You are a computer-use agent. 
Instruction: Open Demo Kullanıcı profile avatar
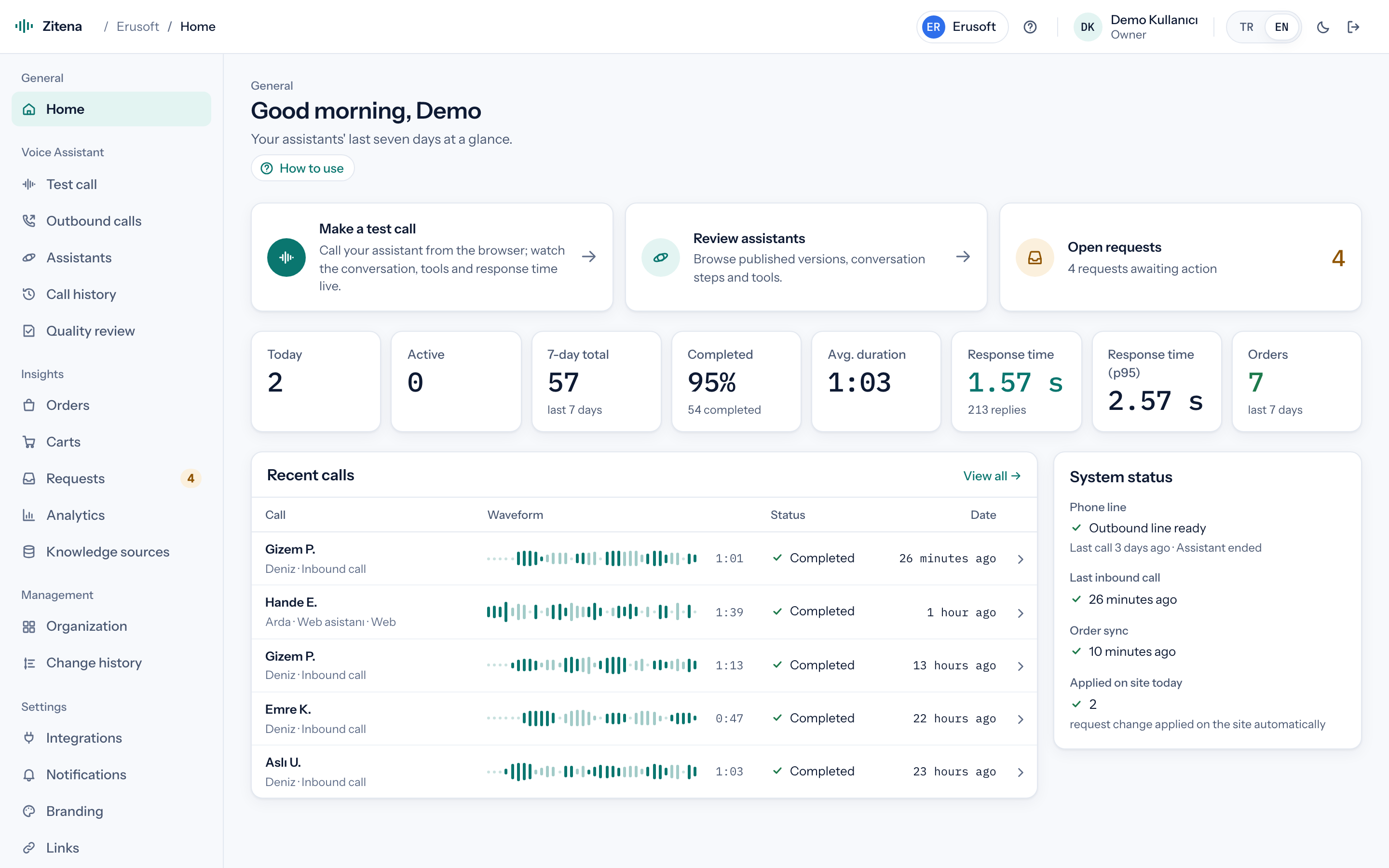point(1087,27)
